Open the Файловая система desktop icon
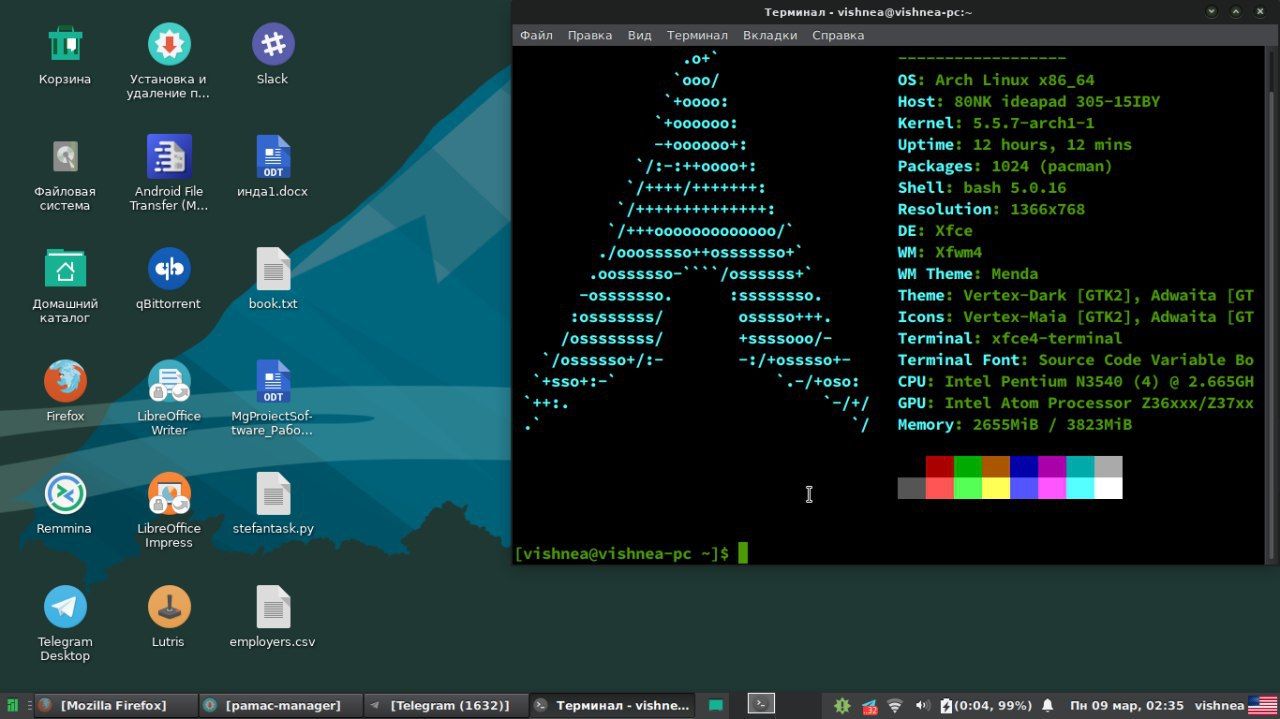1280x719 pixels. [x=65, y=157]
